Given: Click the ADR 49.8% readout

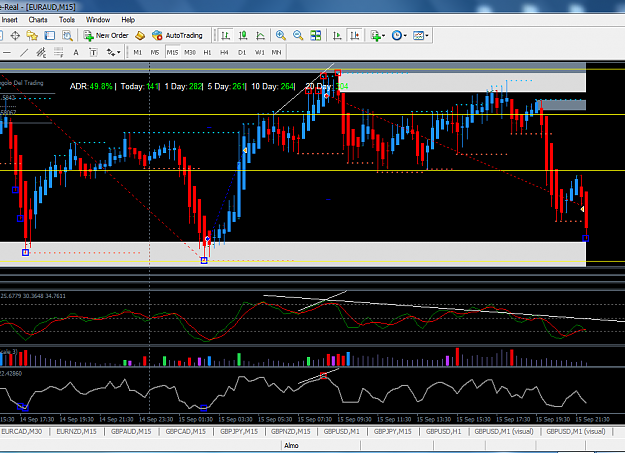Looking at the screenshot, I should (91, 86).
